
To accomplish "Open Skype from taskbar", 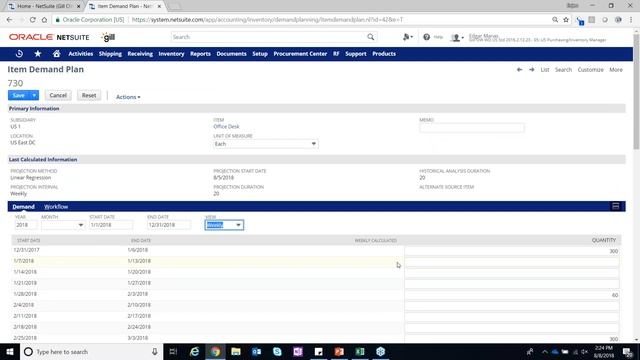I will [277, 351].
